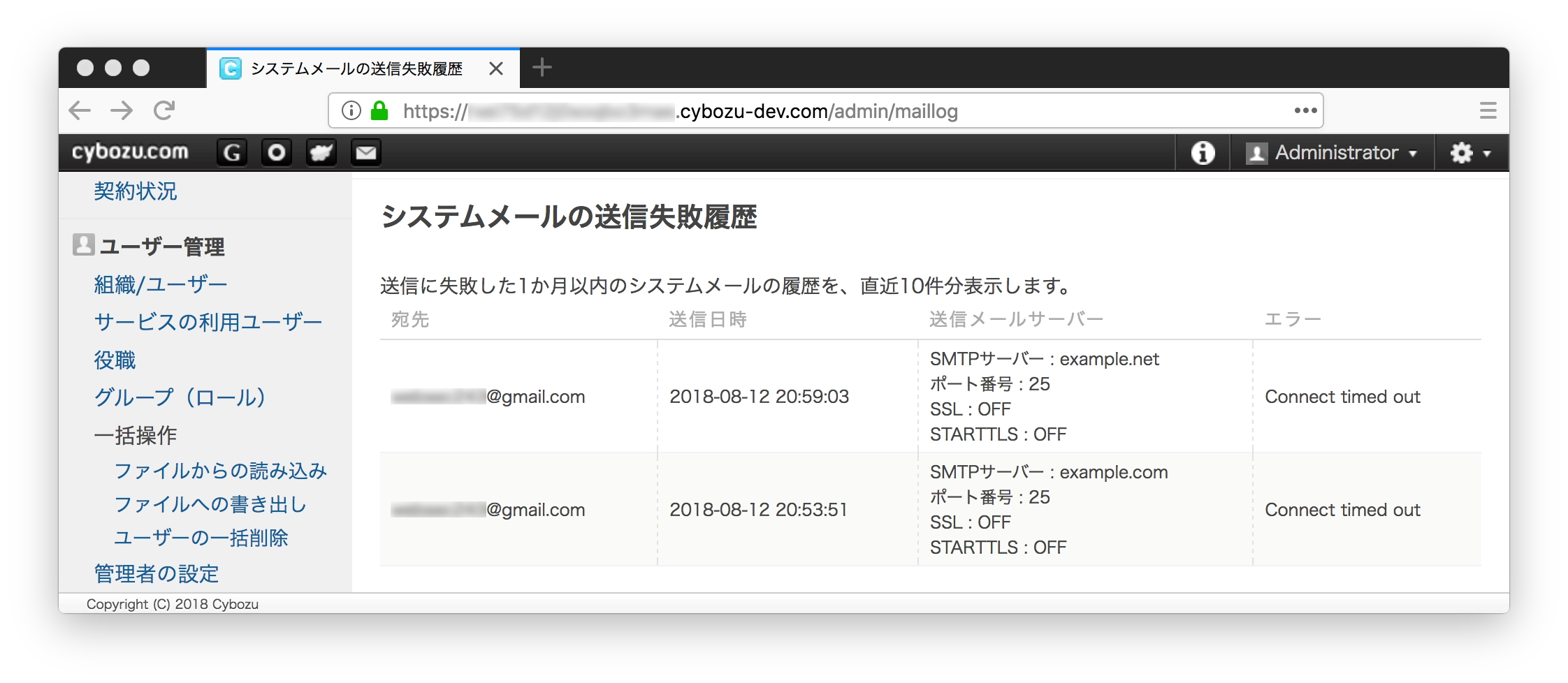Expand the gear settings dropdown
This screenshot has height=683, width=1568.
point(1470,152)
